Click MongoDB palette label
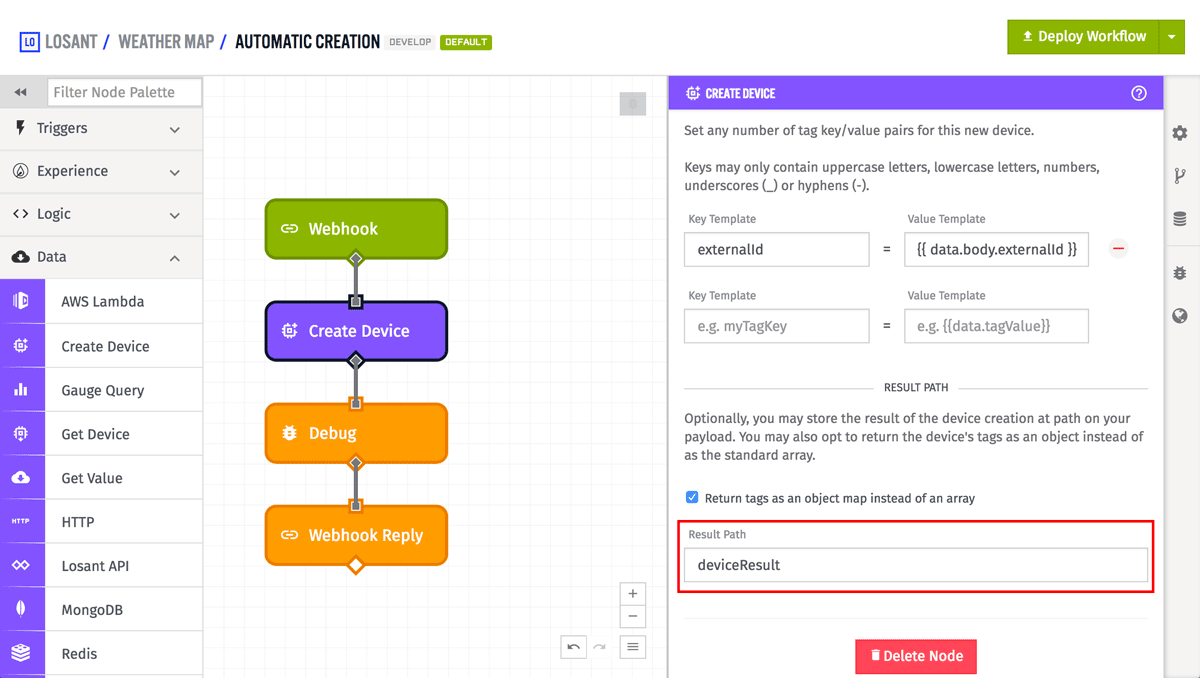The width and height of the screenshot is (1200, 678). click(92, 610)
